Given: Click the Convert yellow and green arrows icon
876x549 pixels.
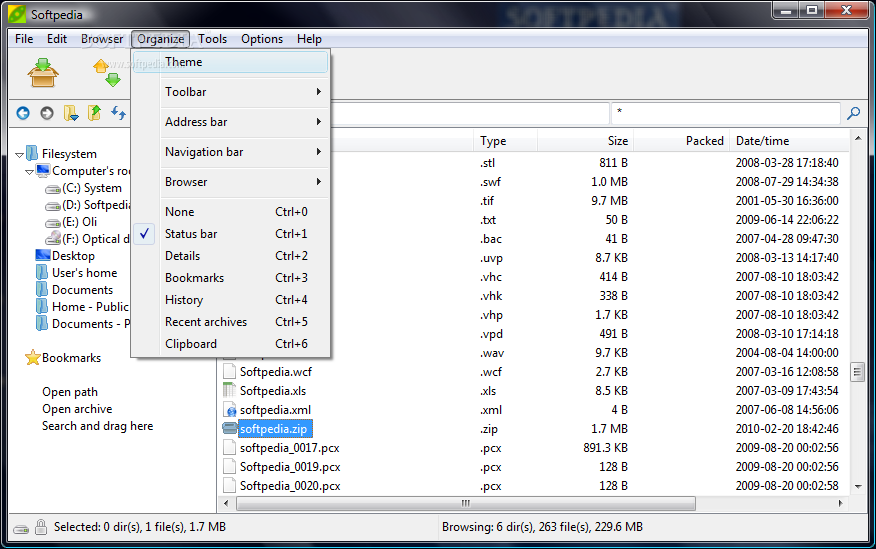Looking at the screenshot, I should (107, 73).
